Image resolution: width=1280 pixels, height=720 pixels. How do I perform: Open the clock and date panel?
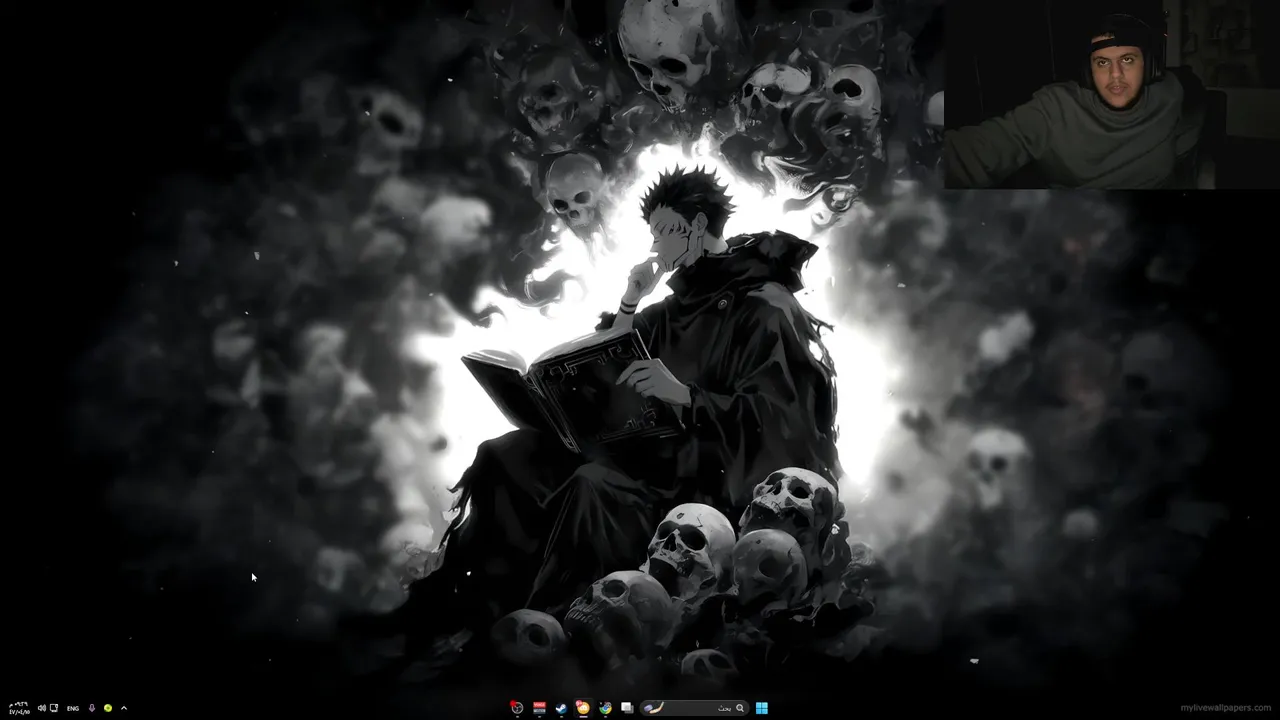[19, 708]
